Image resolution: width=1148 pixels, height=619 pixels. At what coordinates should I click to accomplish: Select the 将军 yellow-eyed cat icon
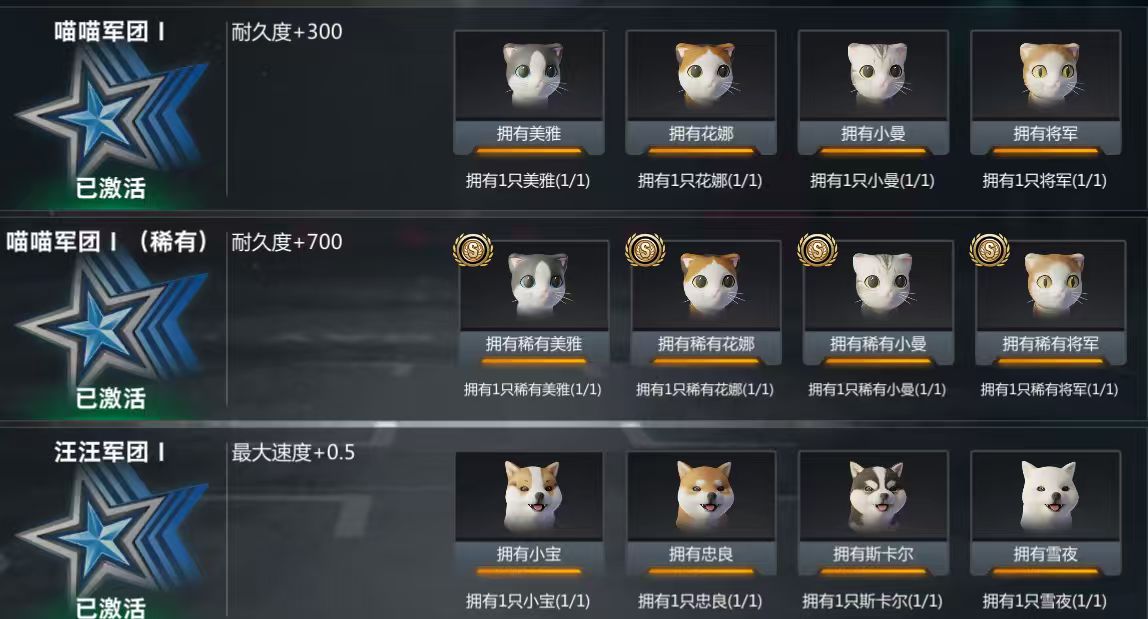(x=1048, y=75)
